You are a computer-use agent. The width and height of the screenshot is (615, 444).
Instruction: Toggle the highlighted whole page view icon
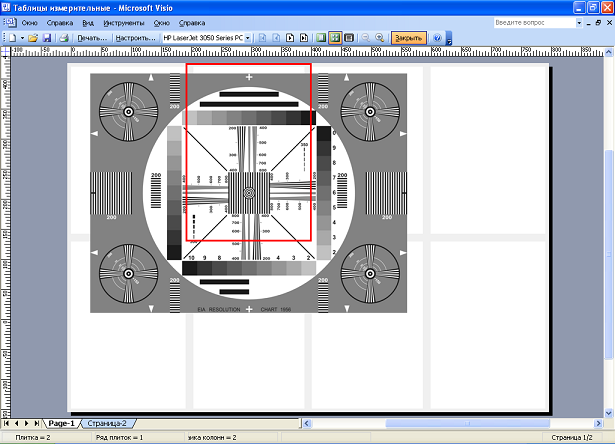tap(335, 38)
